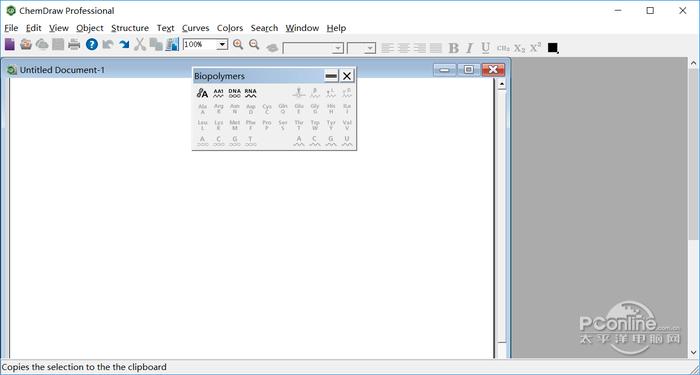Image resolution: width=700 pixels, height=375 pixels.
Task: Toggle chemical formula CH2 formatting
Action: click(503, 48)
